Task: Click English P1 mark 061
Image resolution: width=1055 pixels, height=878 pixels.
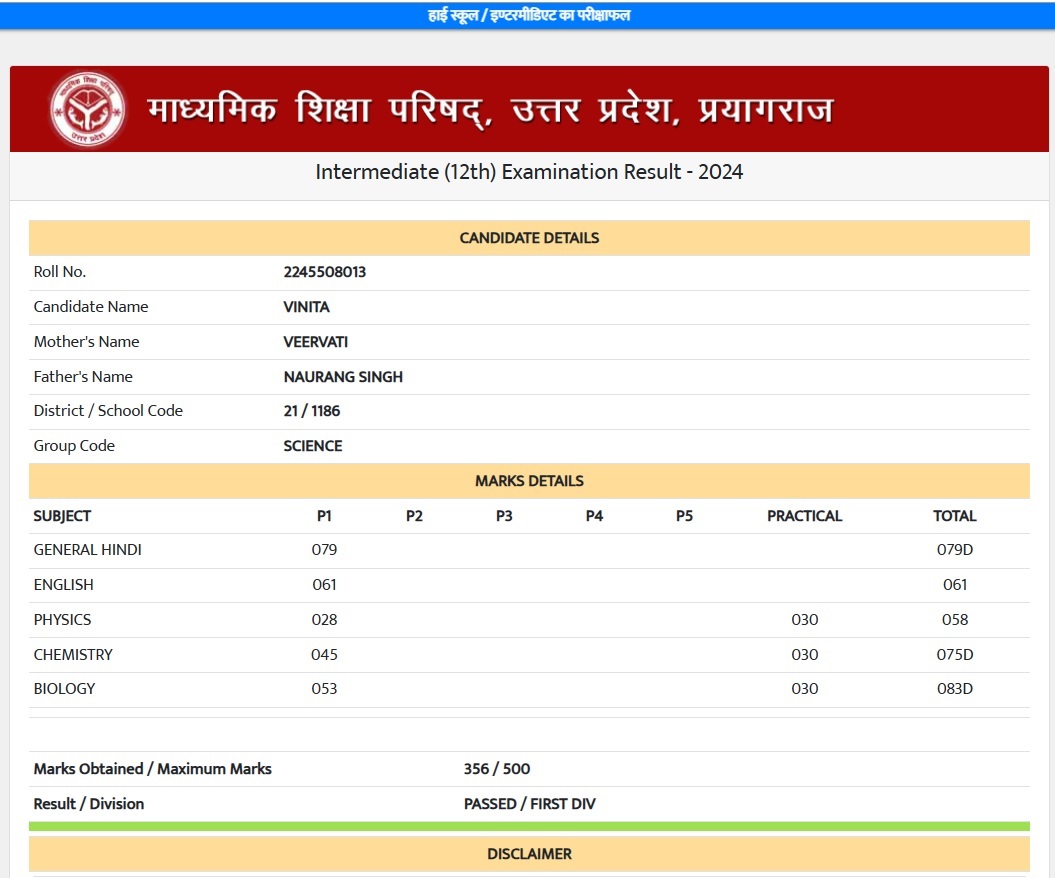Action: 324,585
